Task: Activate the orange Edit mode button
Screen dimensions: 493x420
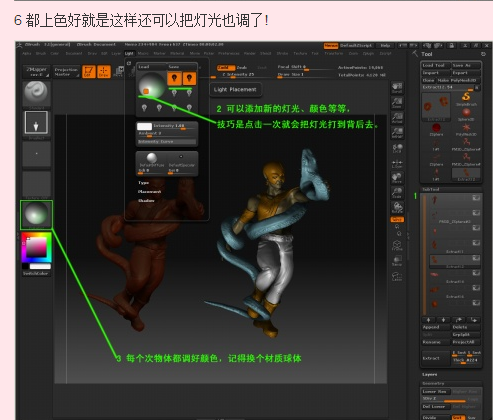Action: click(x=89, y=72)
